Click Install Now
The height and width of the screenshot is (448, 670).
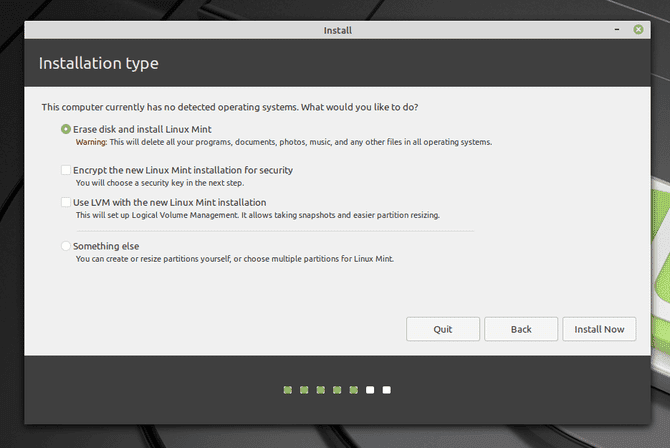(599, 329)
